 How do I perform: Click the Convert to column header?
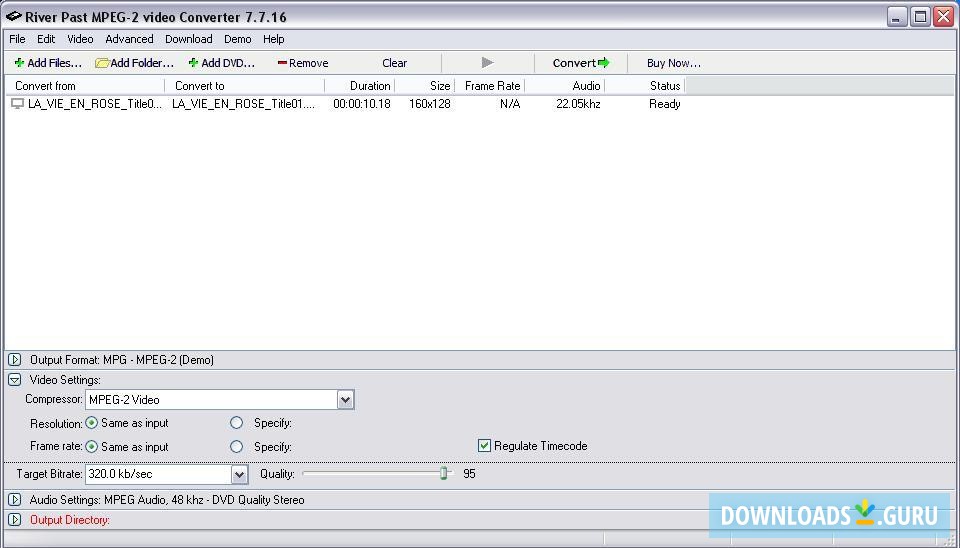click(245, 86)
